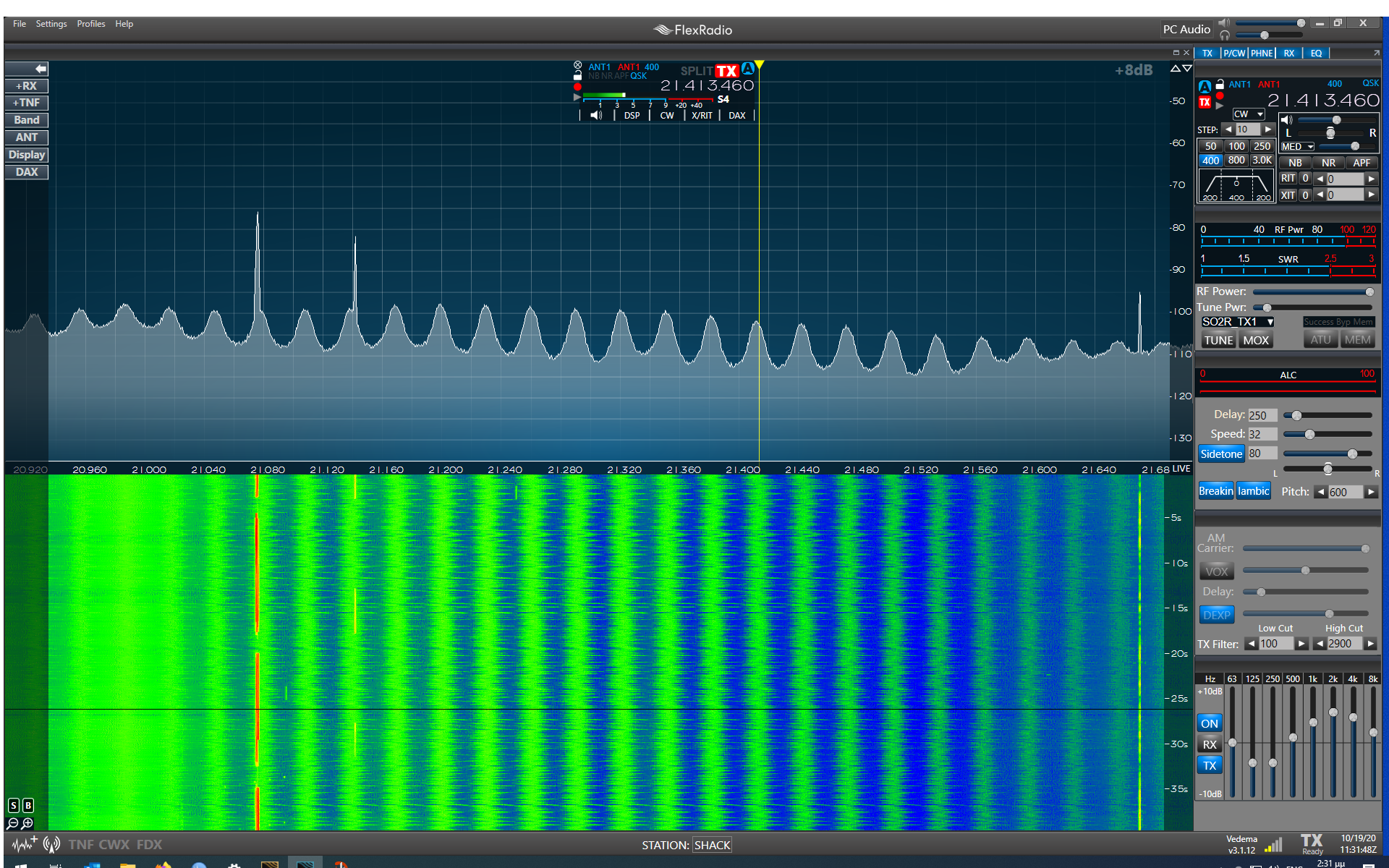This screenshot has width=1389, height=868.
Task: Click the network signal bars icon in status bar
Action: tap(1274, 845)
